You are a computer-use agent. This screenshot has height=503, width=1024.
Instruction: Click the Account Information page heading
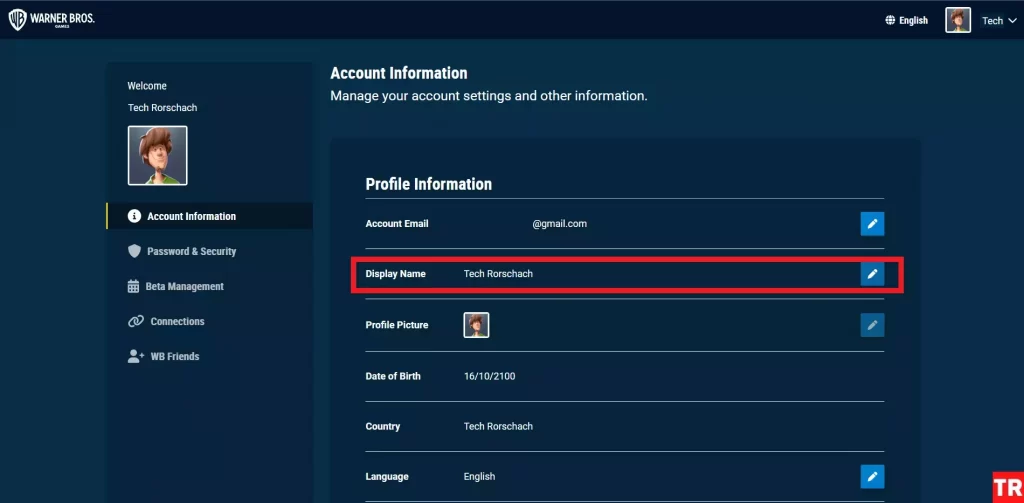pos(399,73)
